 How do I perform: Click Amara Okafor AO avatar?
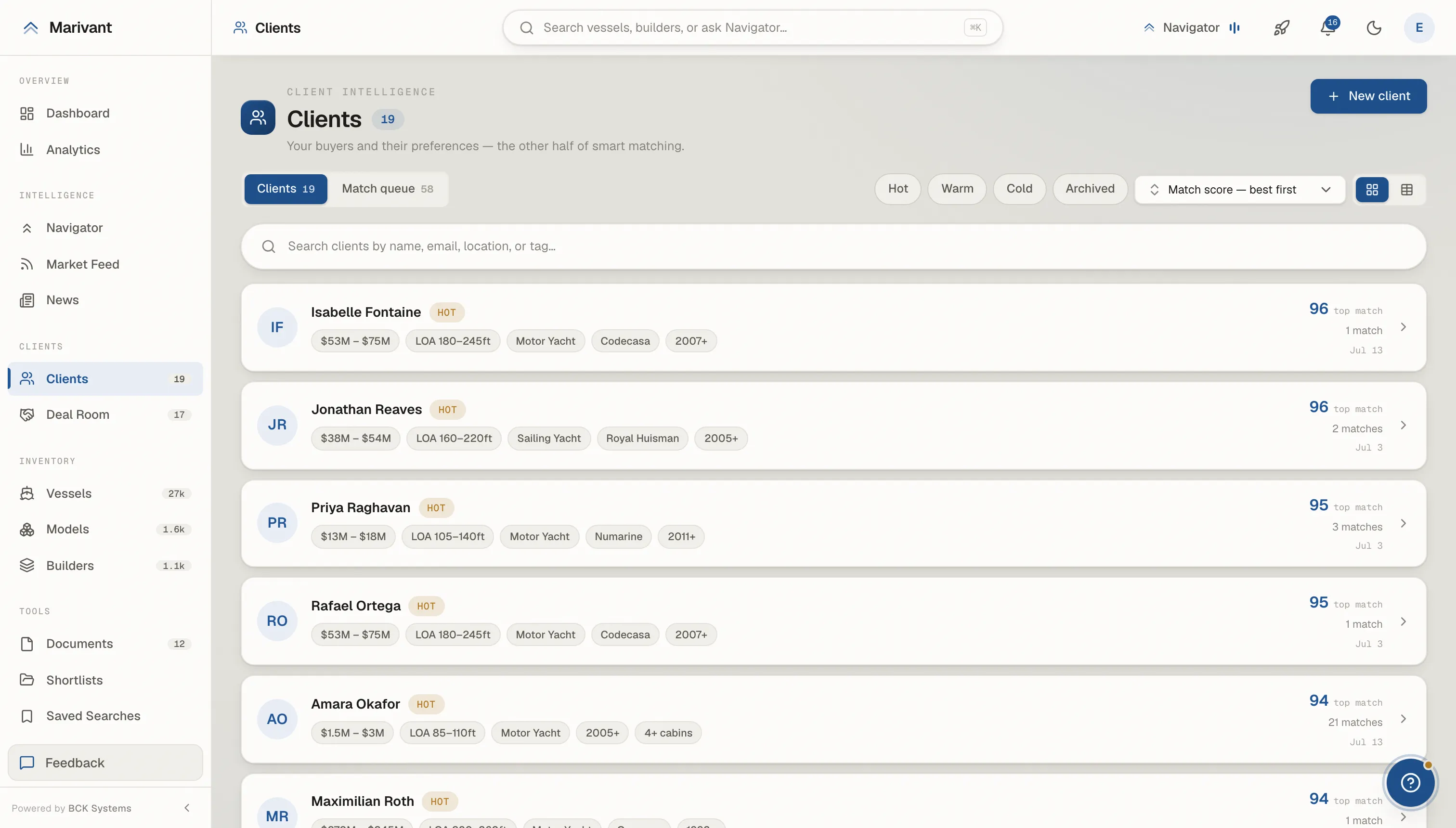click(x=277, y=719)
